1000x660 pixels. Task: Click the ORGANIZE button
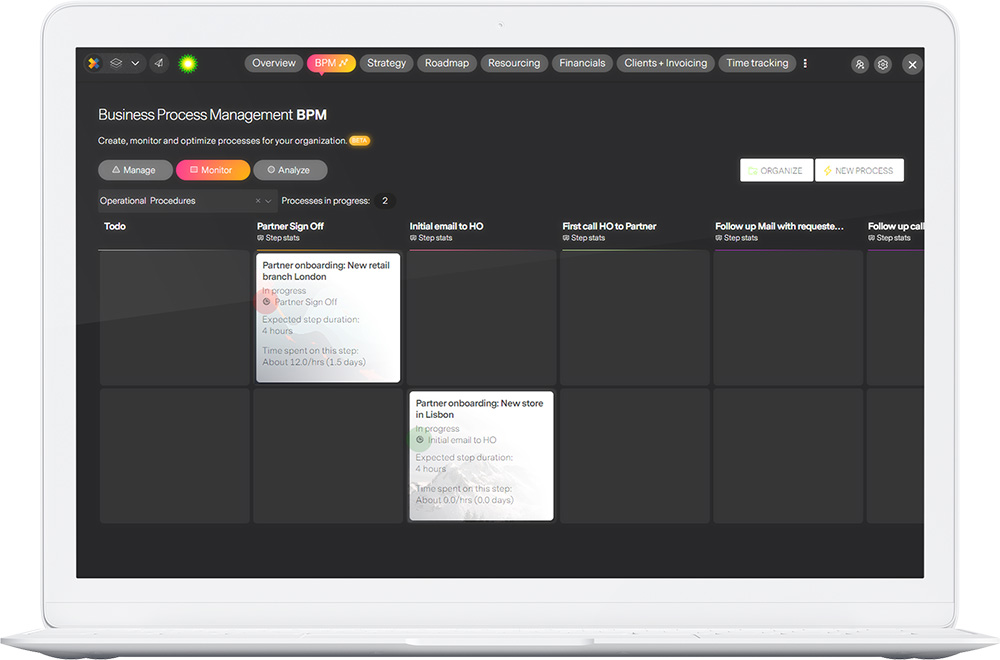coord(776,169)
